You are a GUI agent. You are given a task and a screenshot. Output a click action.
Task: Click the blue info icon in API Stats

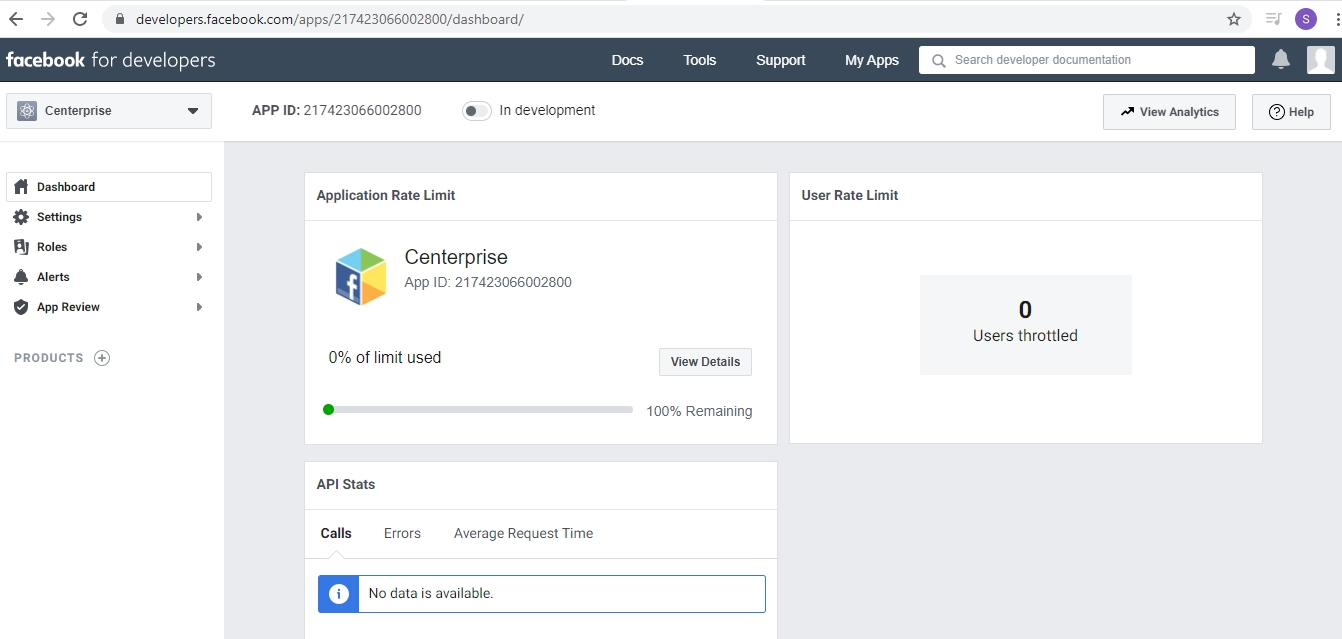pos(339,593)
